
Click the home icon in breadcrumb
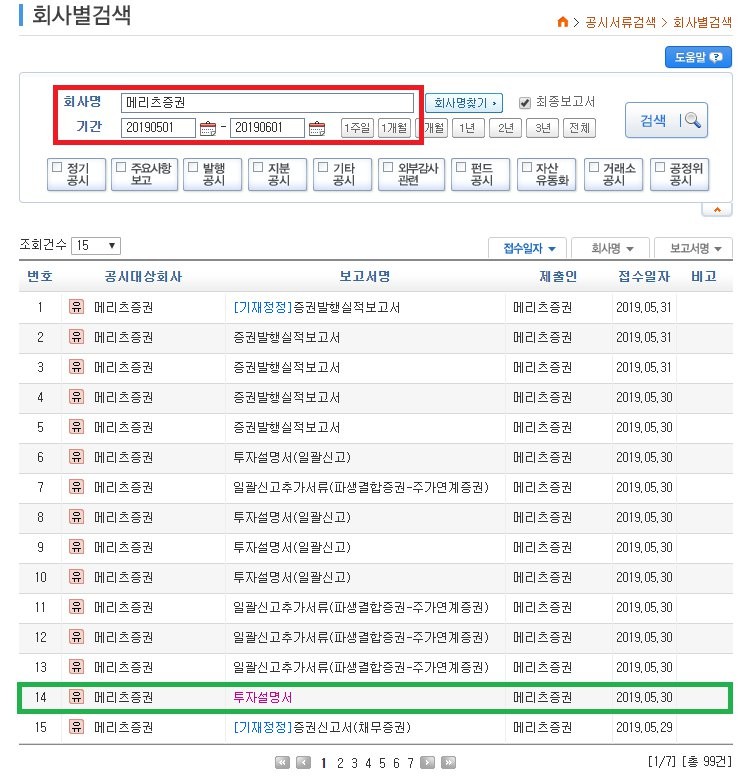(x=562, y=22)
